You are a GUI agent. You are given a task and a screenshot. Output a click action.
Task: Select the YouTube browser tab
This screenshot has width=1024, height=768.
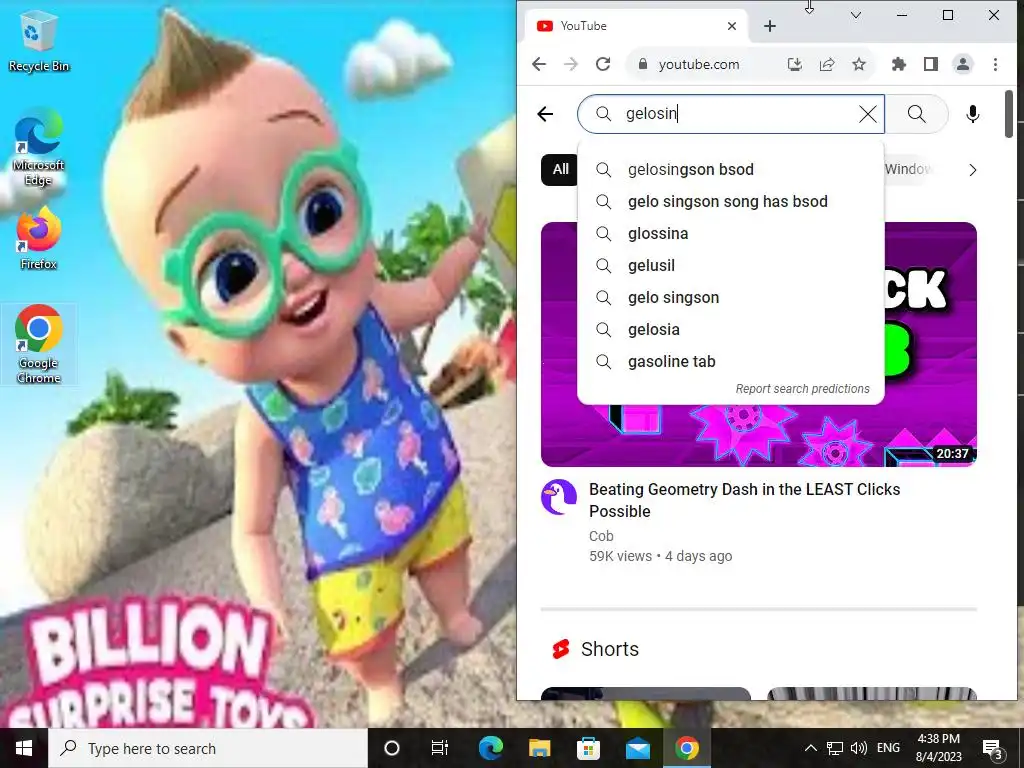point(637,26)
